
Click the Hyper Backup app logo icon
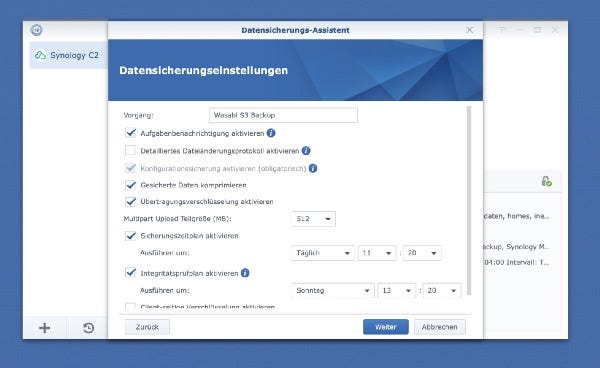pos(36,30)
